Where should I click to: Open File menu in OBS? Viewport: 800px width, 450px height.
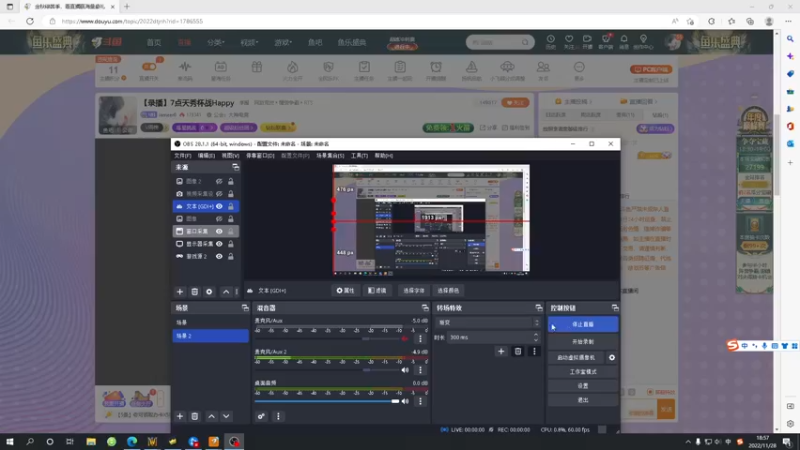pos(183,156)
